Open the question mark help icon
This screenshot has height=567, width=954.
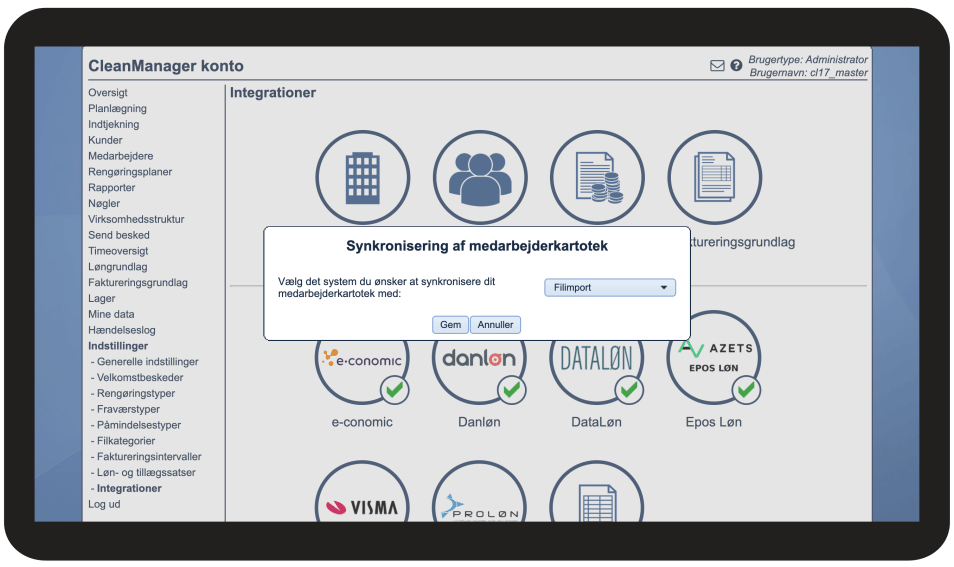pos(736,65)
